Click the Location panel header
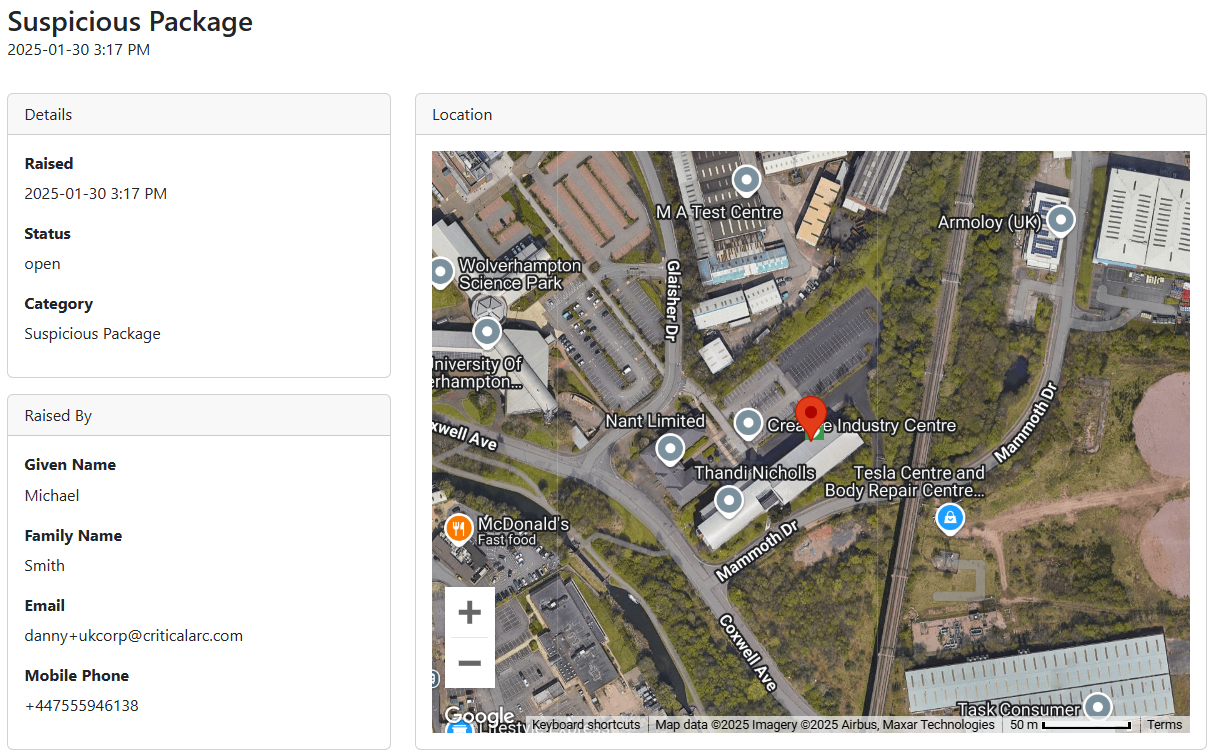Viewport: 1217px width, 756px height. (811, 115)
